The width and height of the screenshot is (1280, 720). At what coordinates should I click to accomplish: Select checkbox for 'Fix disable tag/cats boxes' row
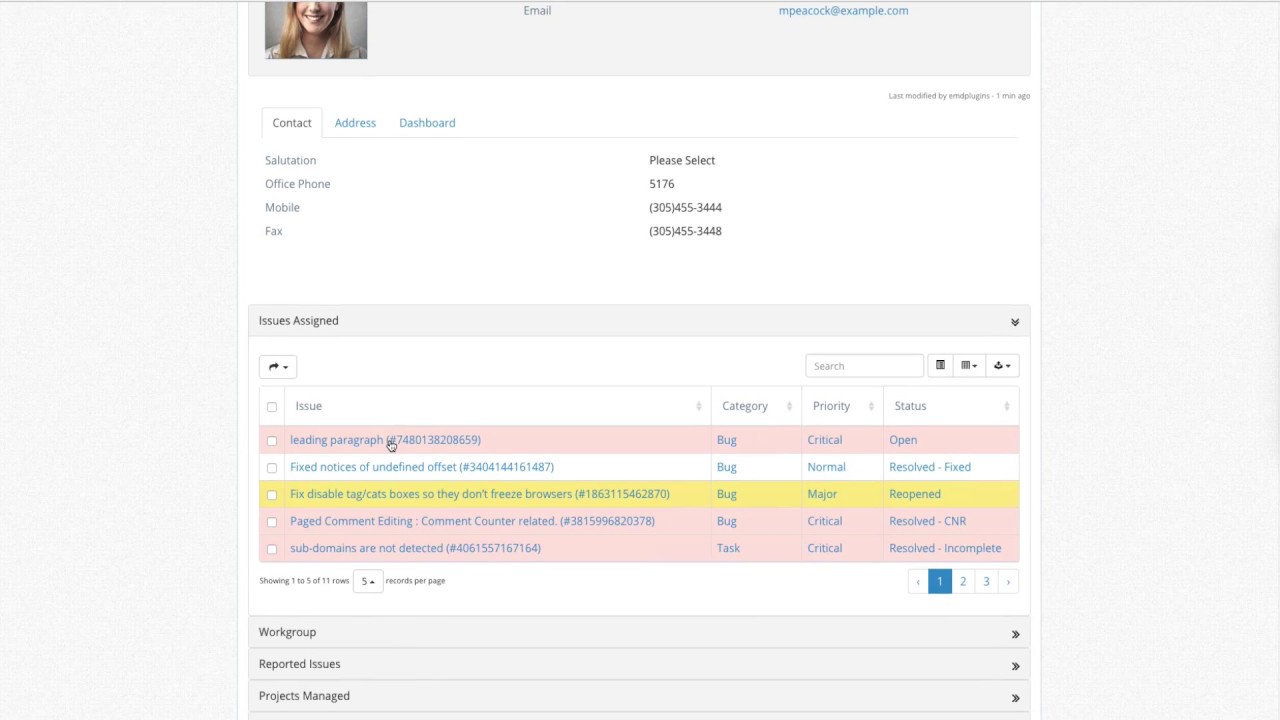pyautogui.click(x=272, y=495)
